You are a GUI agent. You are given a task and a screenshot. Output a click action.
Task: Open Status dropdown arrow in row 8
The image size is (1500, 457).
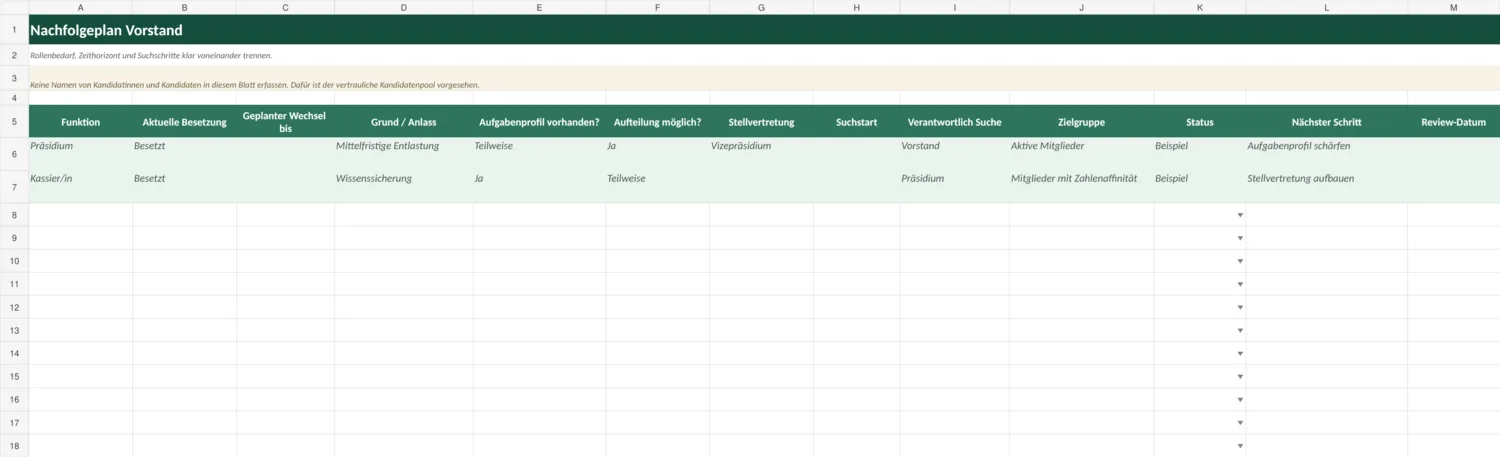[1240, 215]
